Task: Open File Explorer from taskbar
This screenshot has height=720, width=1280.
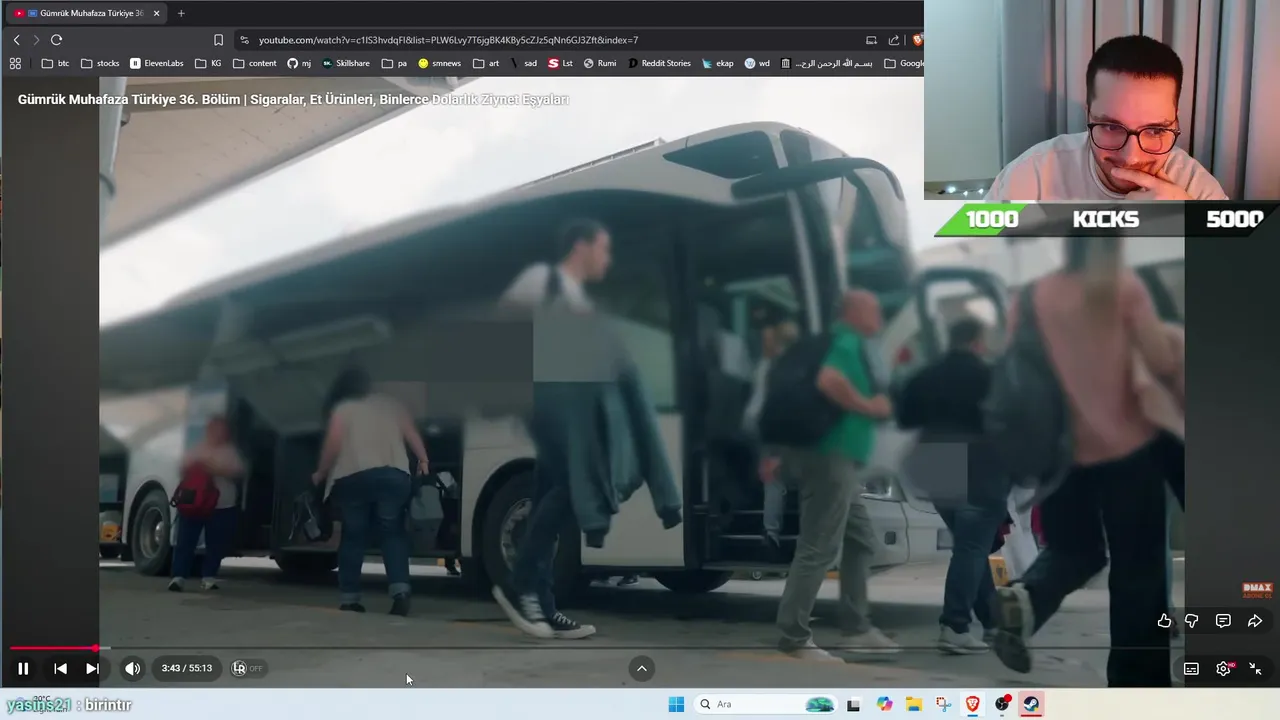Action: pos(914,704)
